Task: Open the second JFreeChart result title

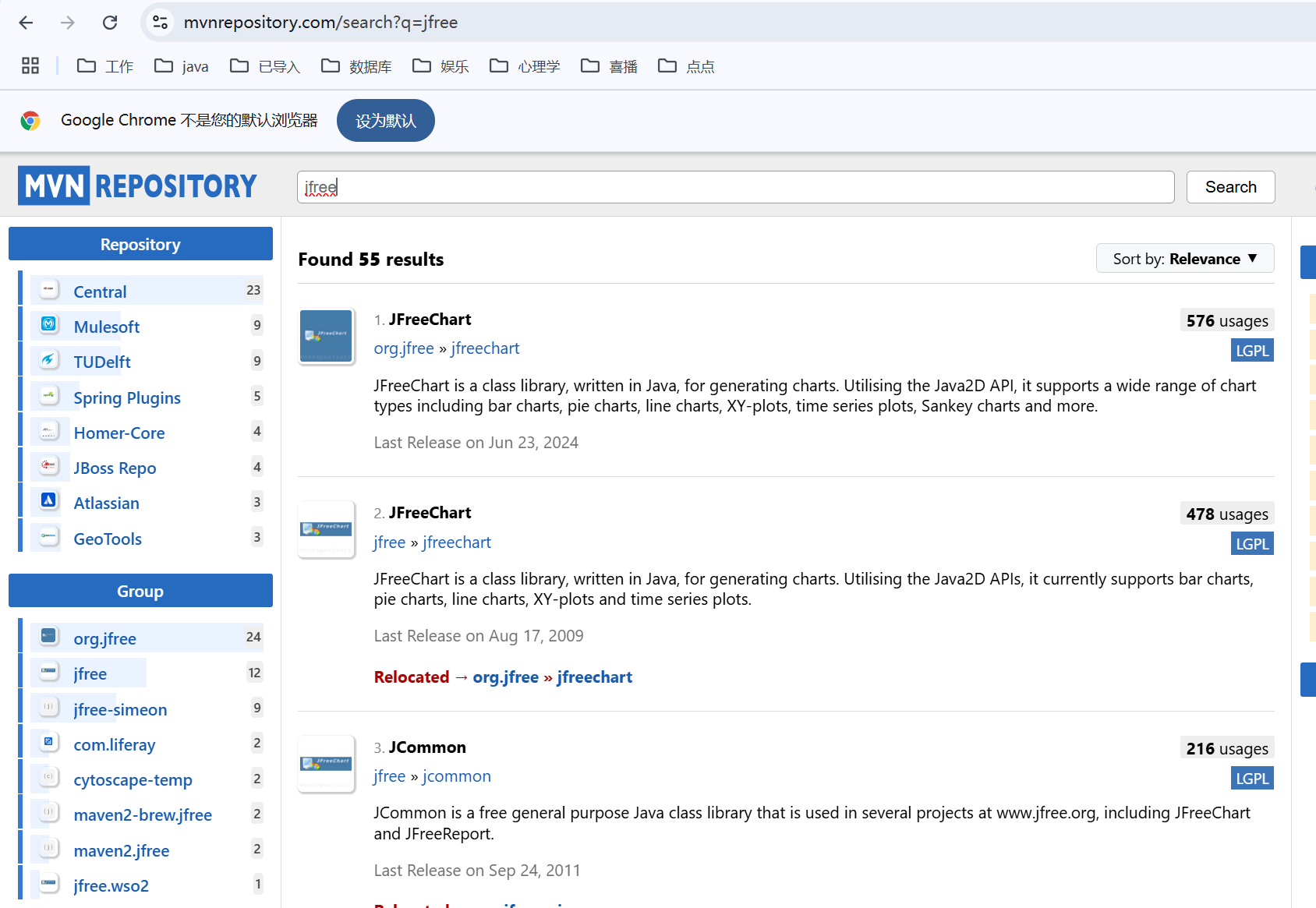Action: pos(430,513)
